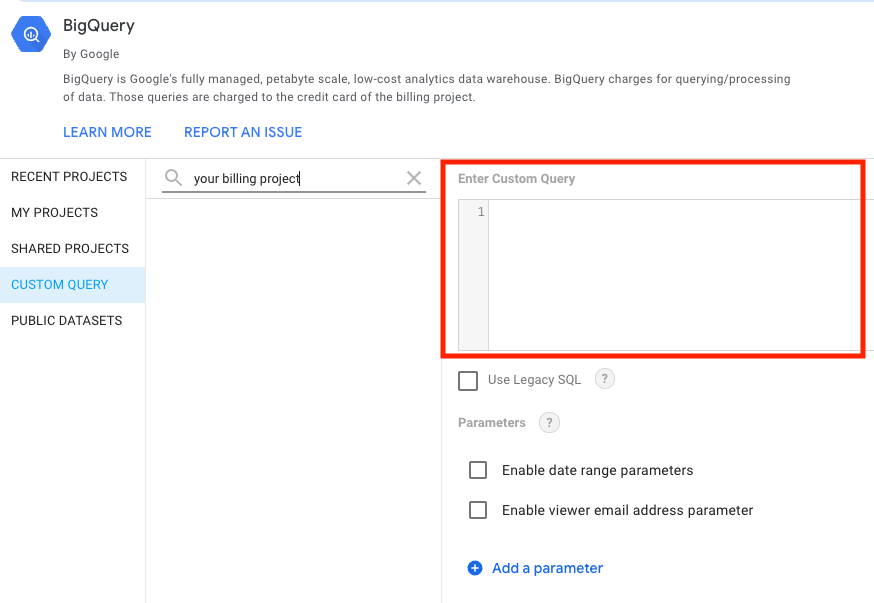Browse Public Datasets
This screenshot has height=603, width=874.
pyautogui.click(x=67, y=321)
